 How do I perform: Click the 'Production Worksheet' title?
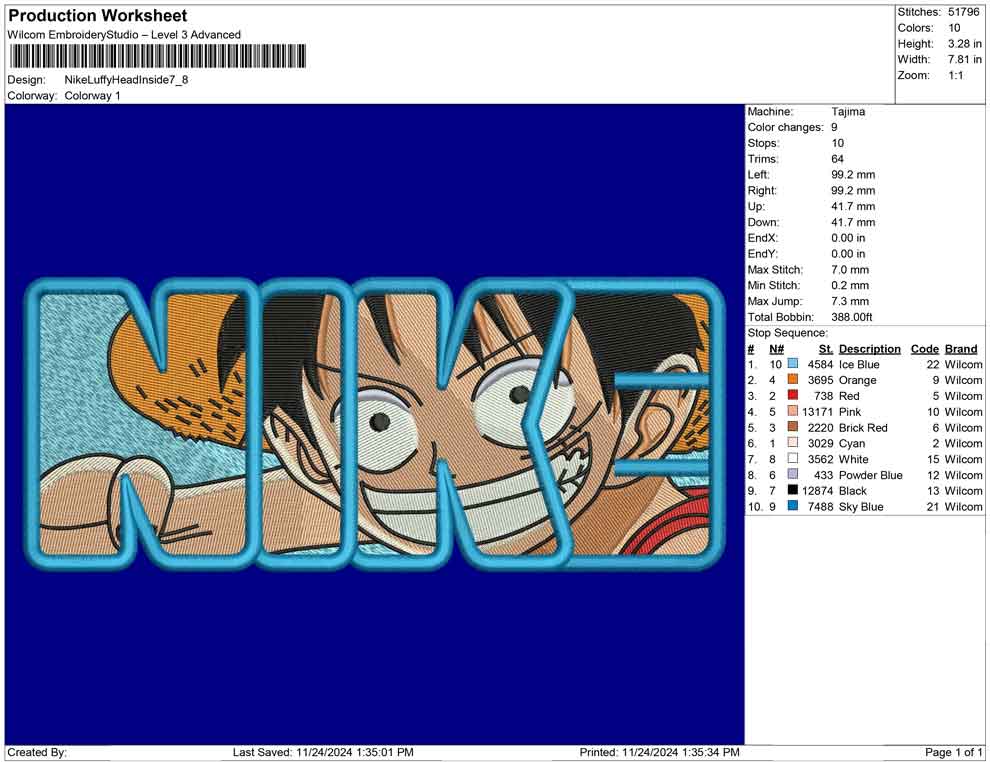(98, 16)
